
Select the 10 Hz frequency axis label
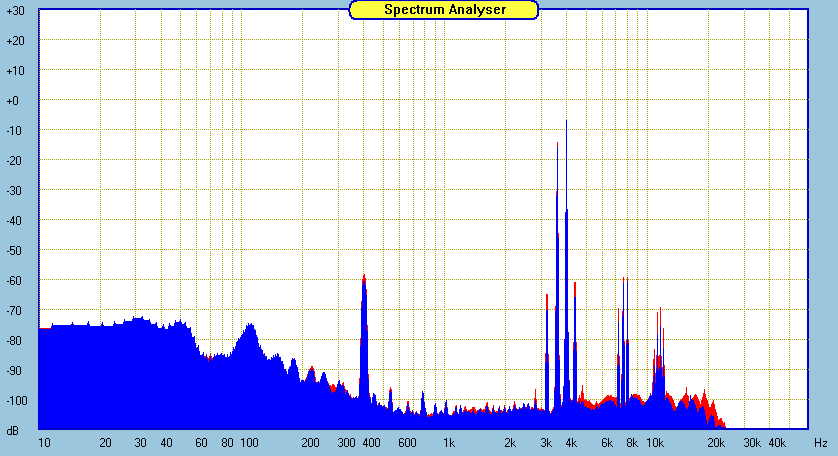pyautogui.click(x=44, y=442)
